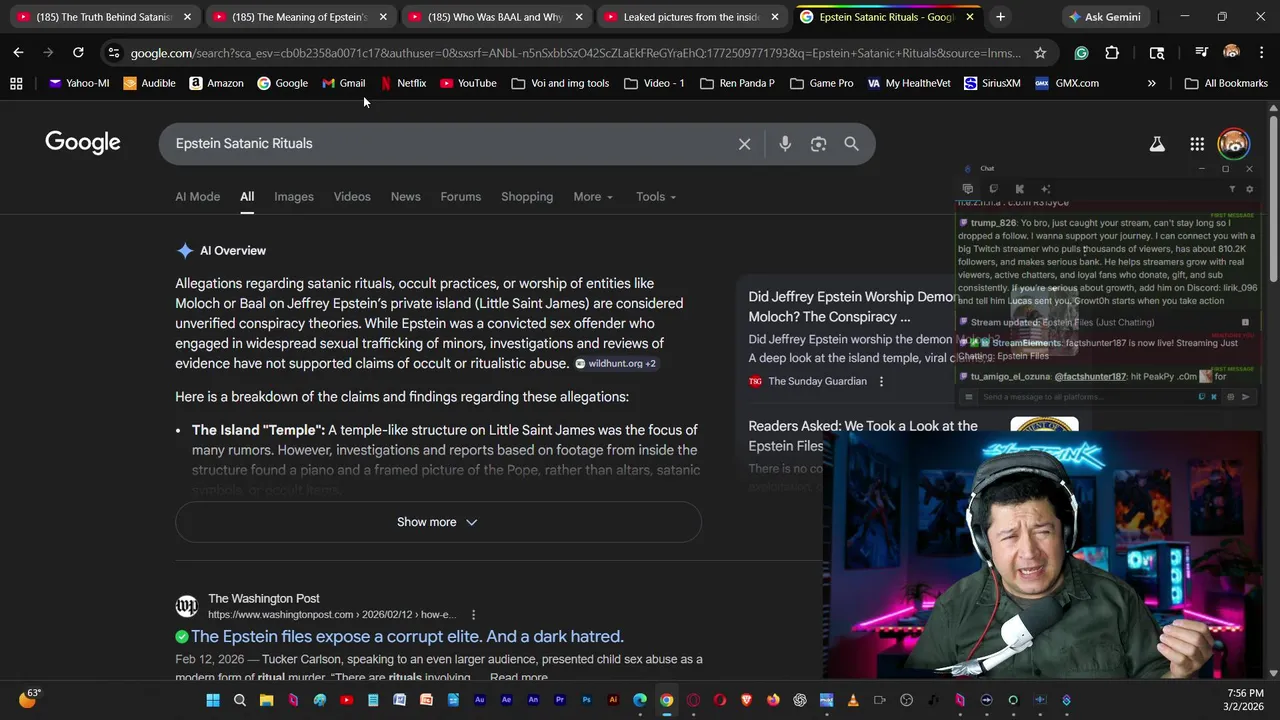1280x720 pixels.
Task: Open the taskbar clock and date
Action: [1244, 700]
